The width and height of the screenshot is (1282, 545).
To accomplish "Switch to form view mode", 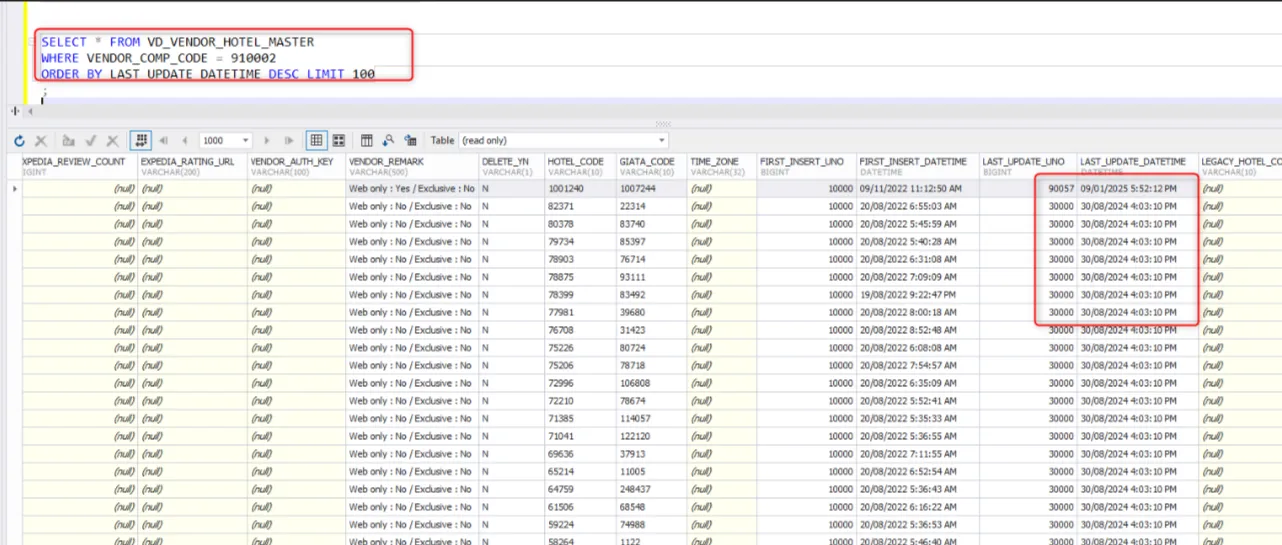I will point(339,141).
